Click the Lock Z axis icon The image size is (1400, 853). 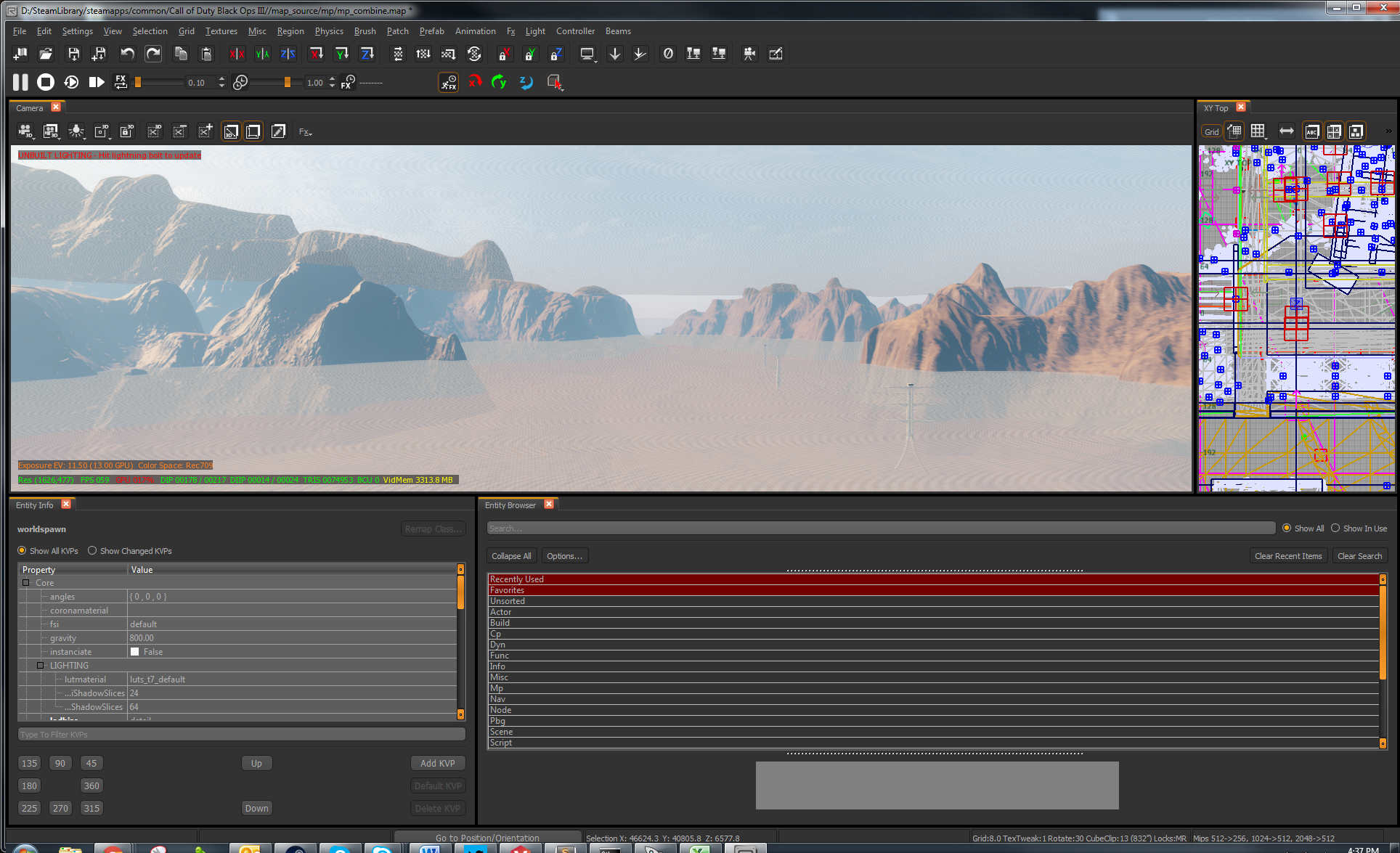(x=555, y=54)
